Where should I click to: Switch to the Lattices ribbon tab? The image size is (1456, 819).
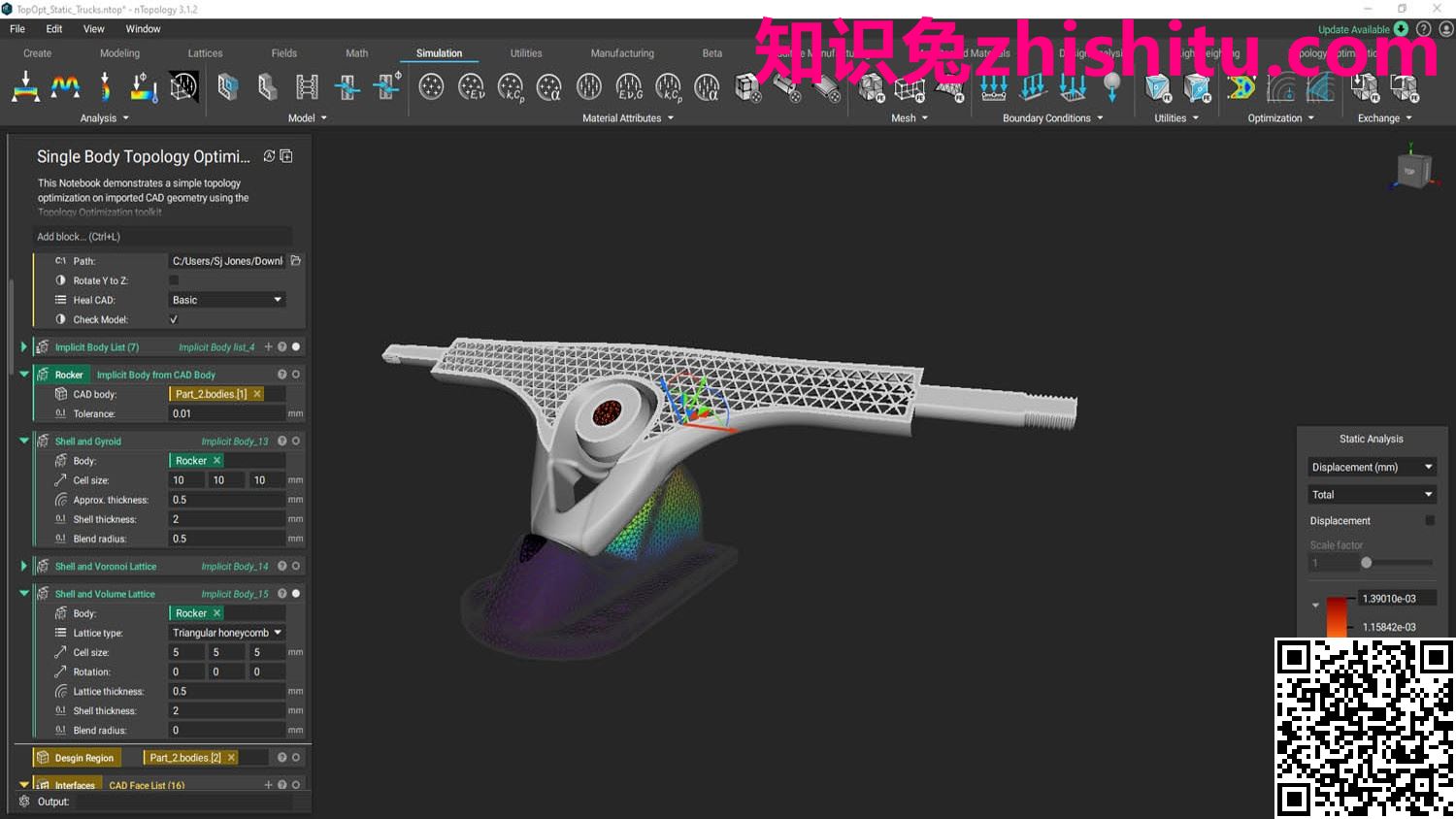click(205, 53)
